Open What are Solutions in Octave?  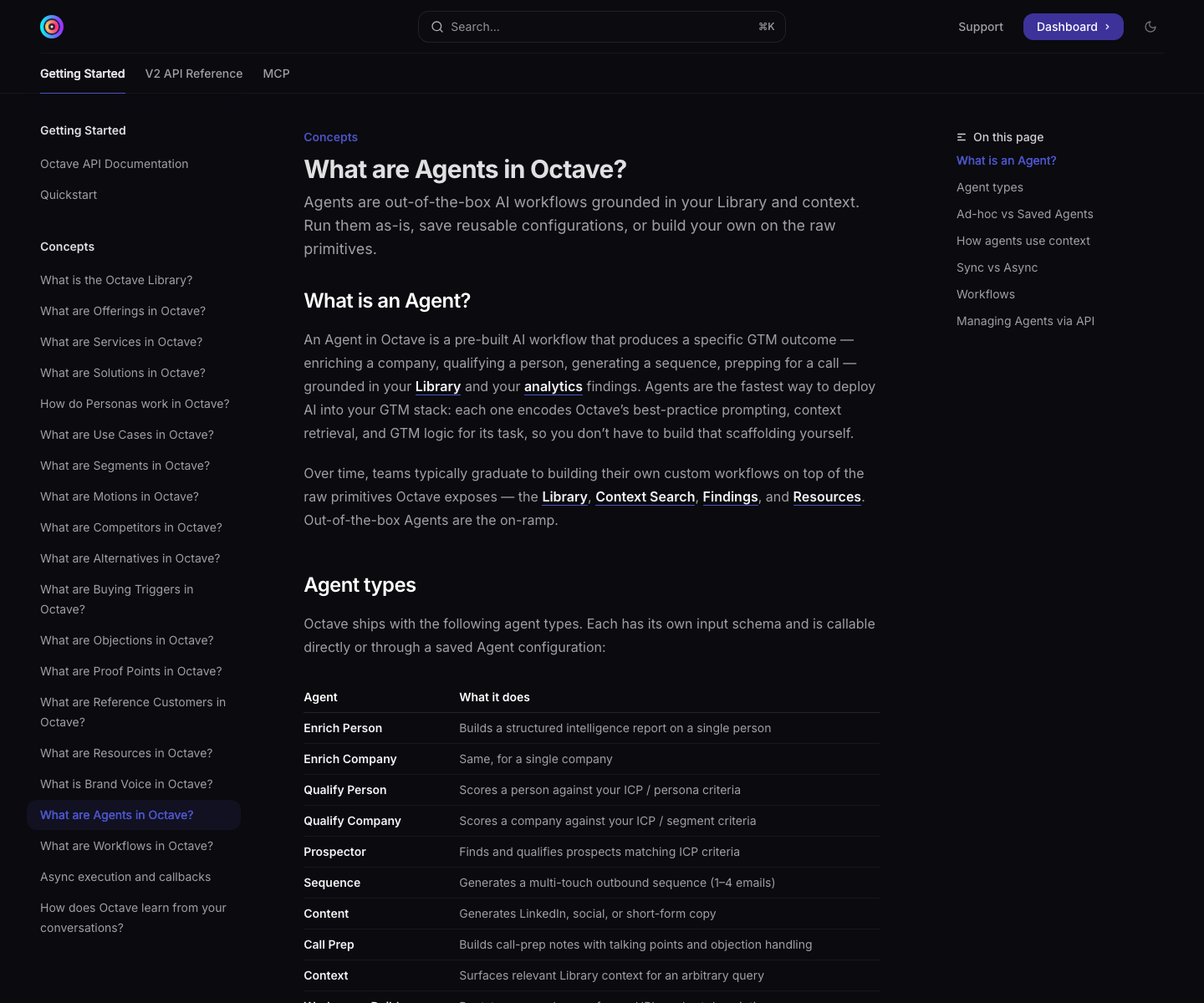click(123, 373)
